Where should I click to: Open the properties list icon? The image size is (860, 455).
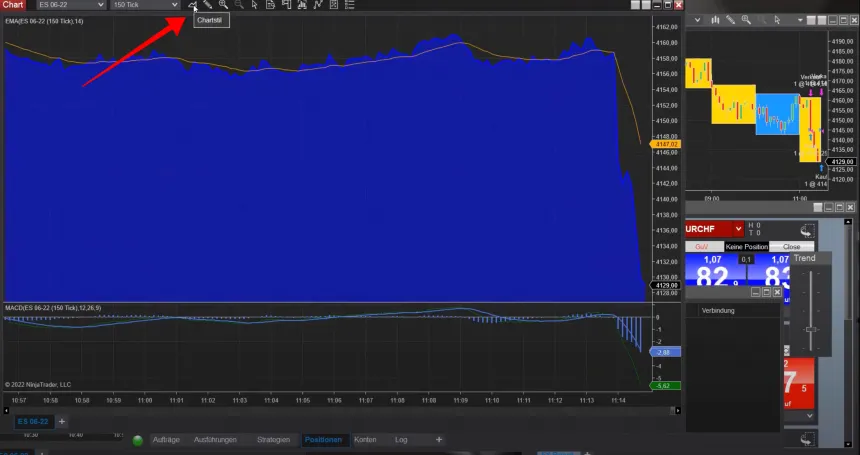coord(349,5)
